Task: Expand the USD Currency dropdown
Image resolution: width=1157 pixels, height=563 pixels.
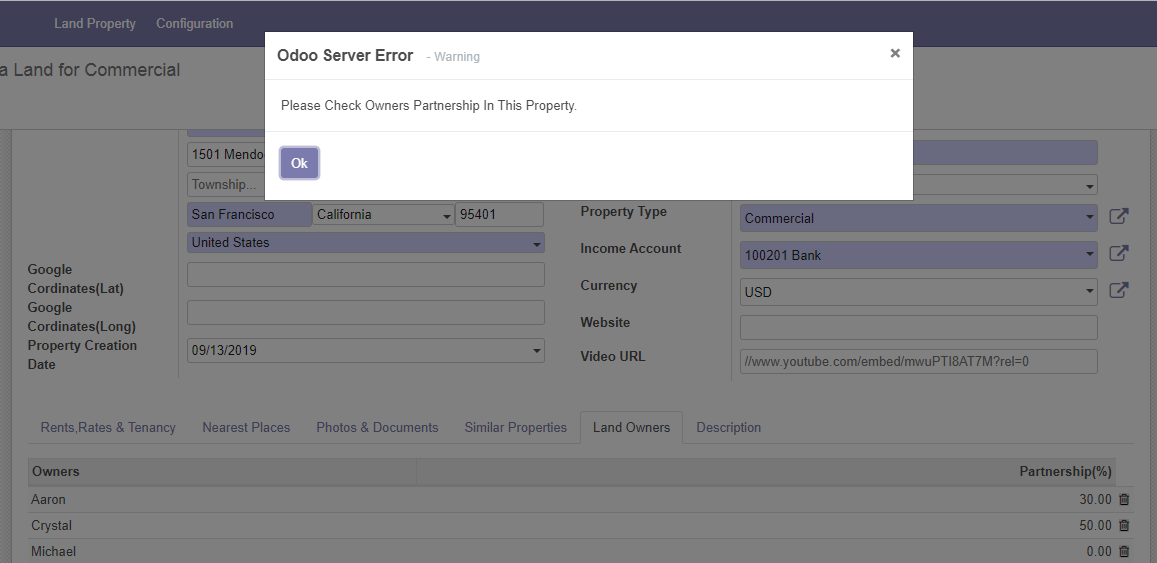Action: [919, 292]
